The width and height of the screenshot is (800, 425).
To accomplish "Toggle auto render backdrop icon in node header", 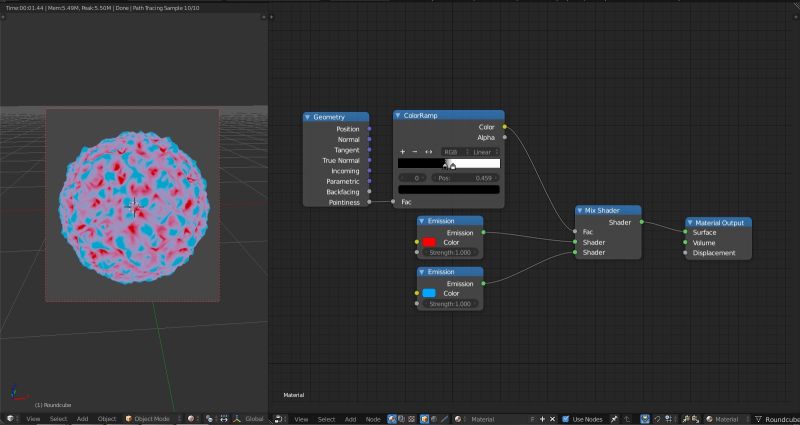I will pos(645,419).
